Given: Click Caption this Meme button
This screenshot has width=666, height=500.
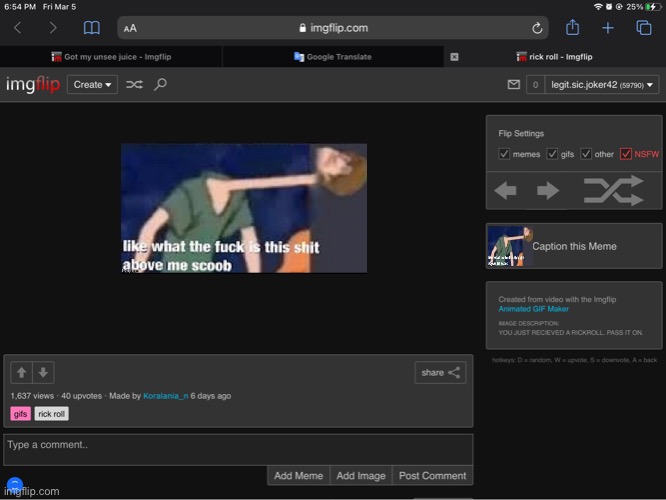Looking at the screenshot, I should 574,246.
